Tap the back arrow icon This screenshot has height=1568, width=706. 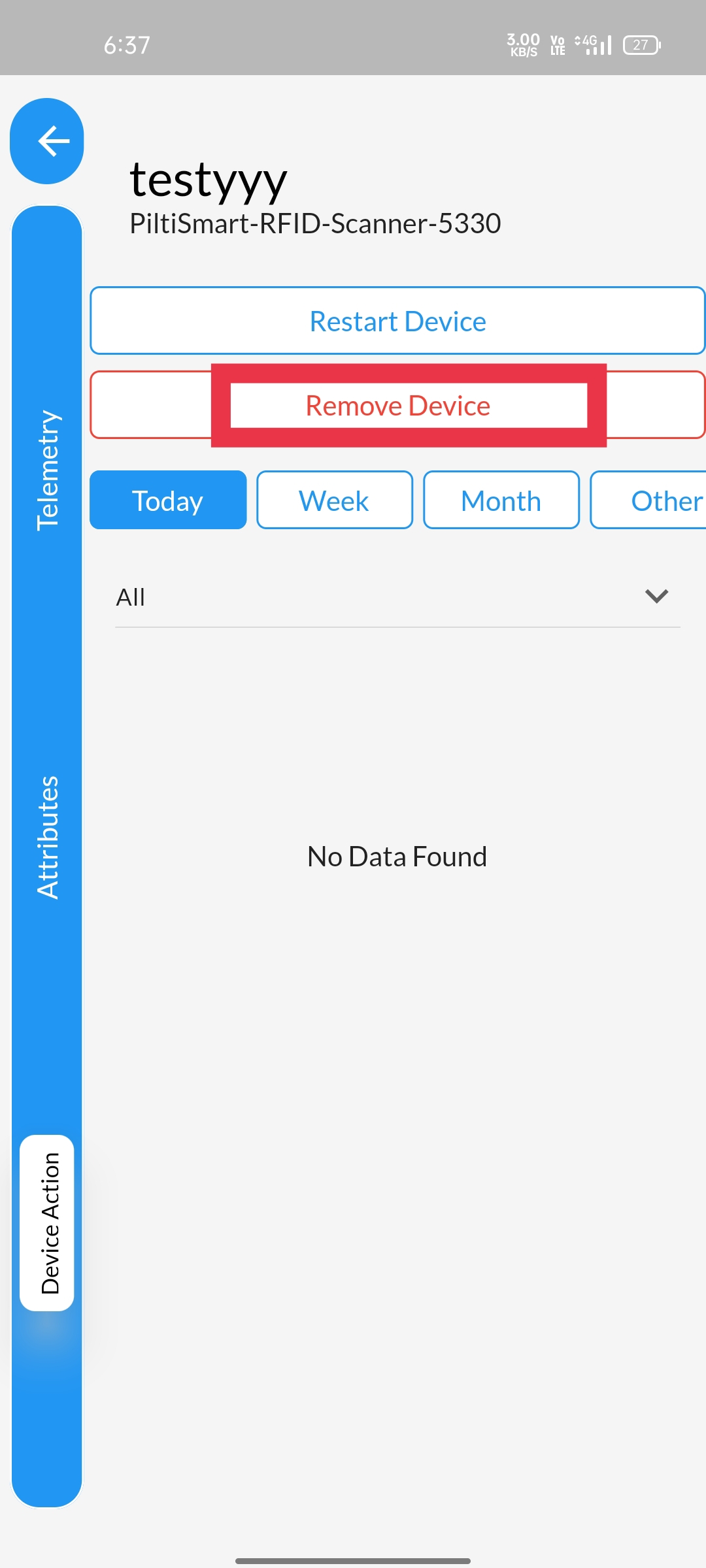point(47,141)
